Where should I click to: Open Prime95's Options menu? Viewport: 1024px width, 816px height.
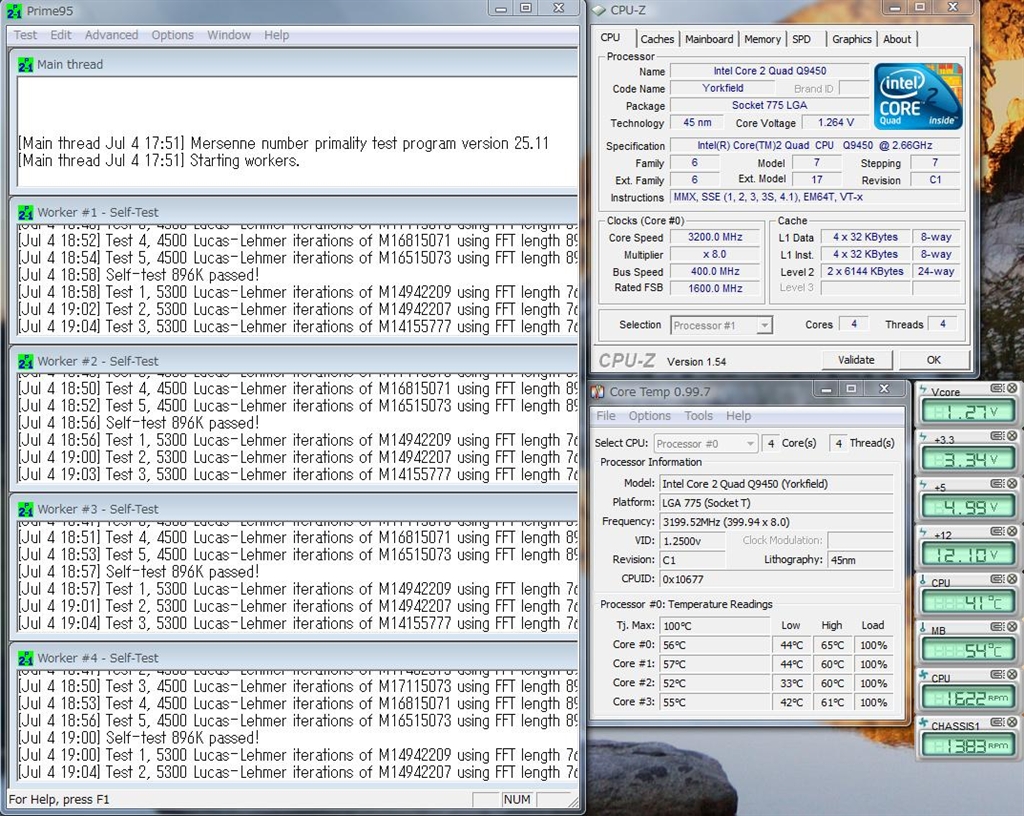point(172,35)
